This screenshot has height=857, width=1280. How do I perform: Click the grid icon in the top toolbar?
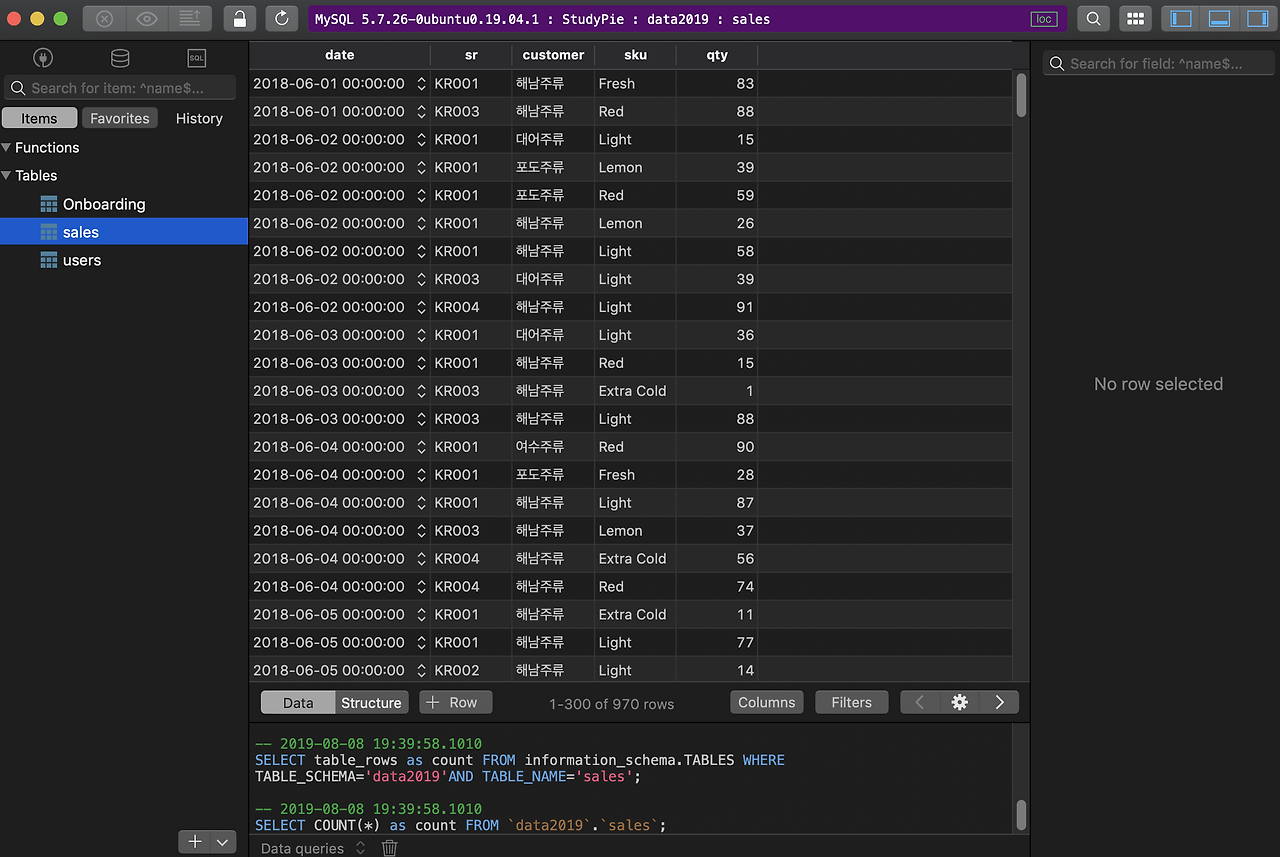tap(1134, 19)
